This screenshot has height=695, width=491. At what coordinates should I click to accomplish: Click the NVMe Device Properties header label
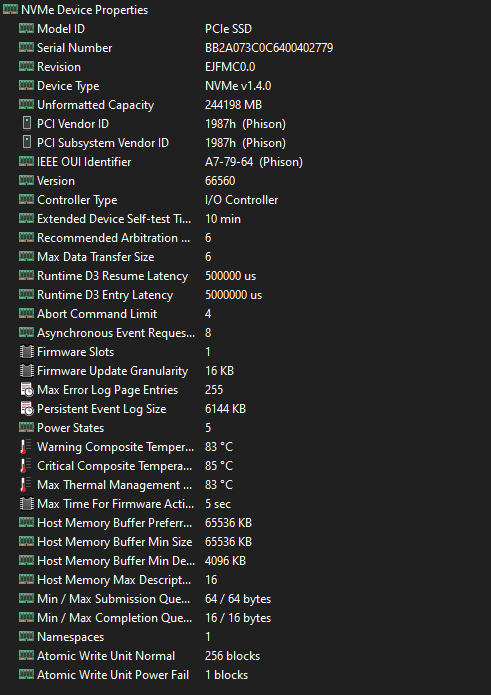pyautogui.click(x=85, y=10)
